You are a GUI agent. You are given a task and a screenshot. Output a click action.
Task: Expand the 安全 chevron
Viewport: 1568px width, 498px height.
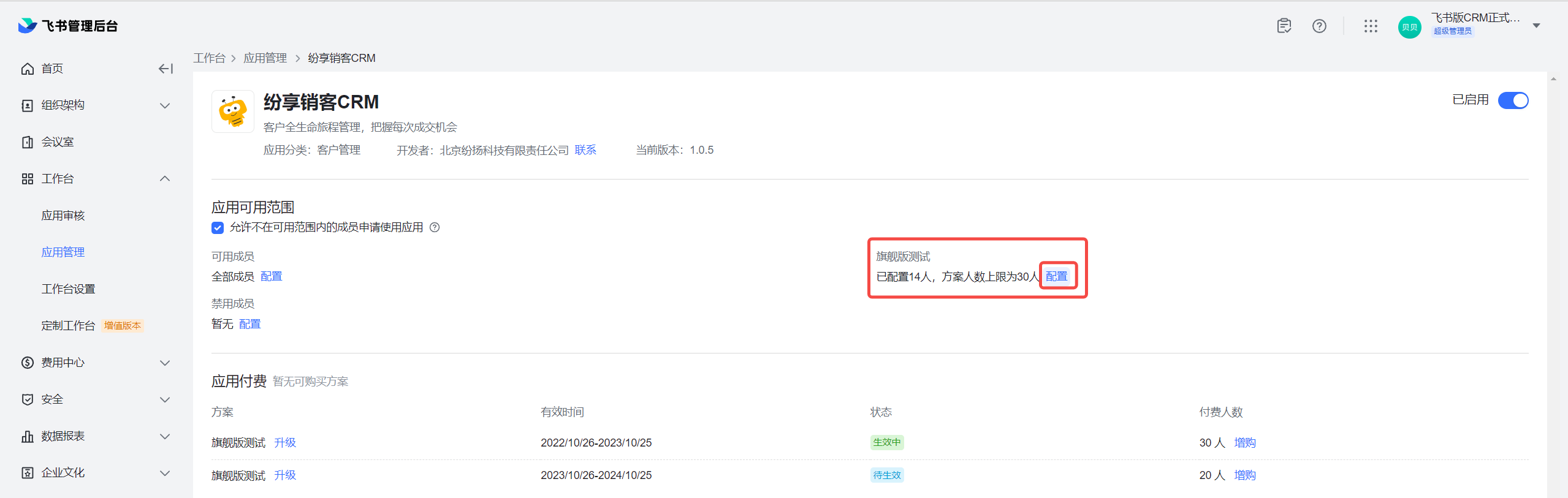click(165, 399)
